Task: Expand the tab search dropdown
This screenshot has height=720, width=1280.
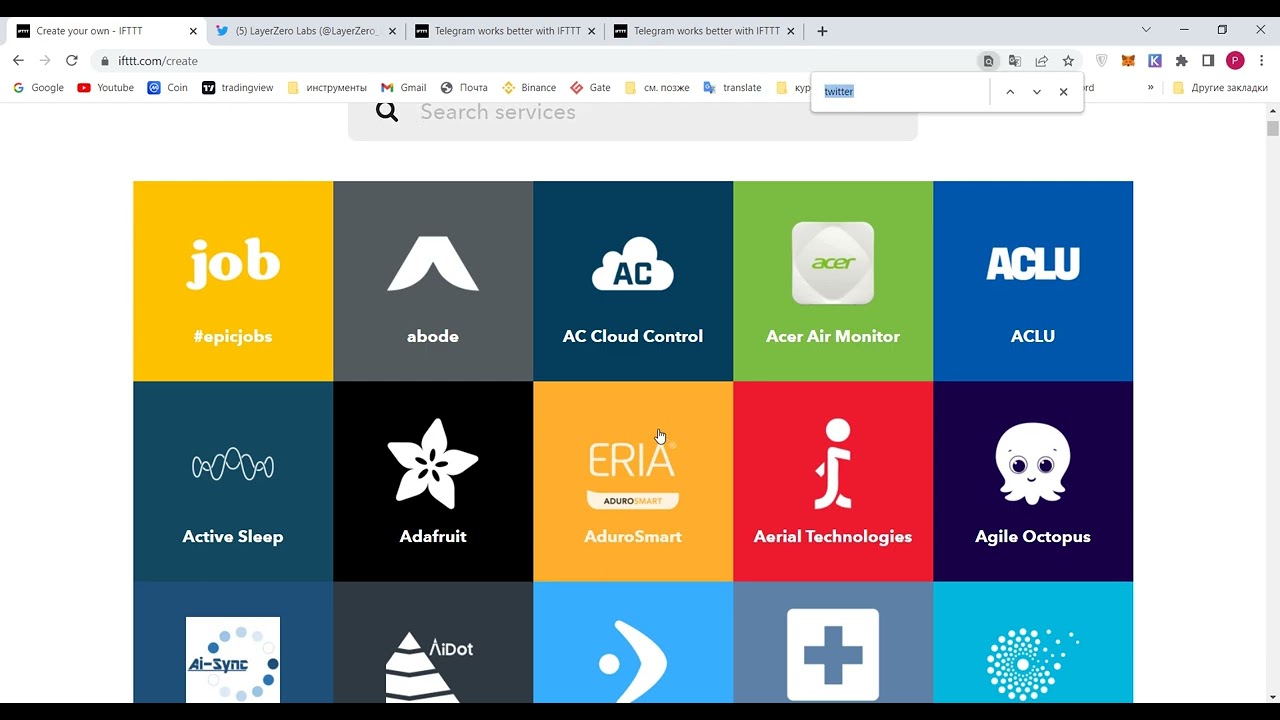Action: tap(1146, 30)
